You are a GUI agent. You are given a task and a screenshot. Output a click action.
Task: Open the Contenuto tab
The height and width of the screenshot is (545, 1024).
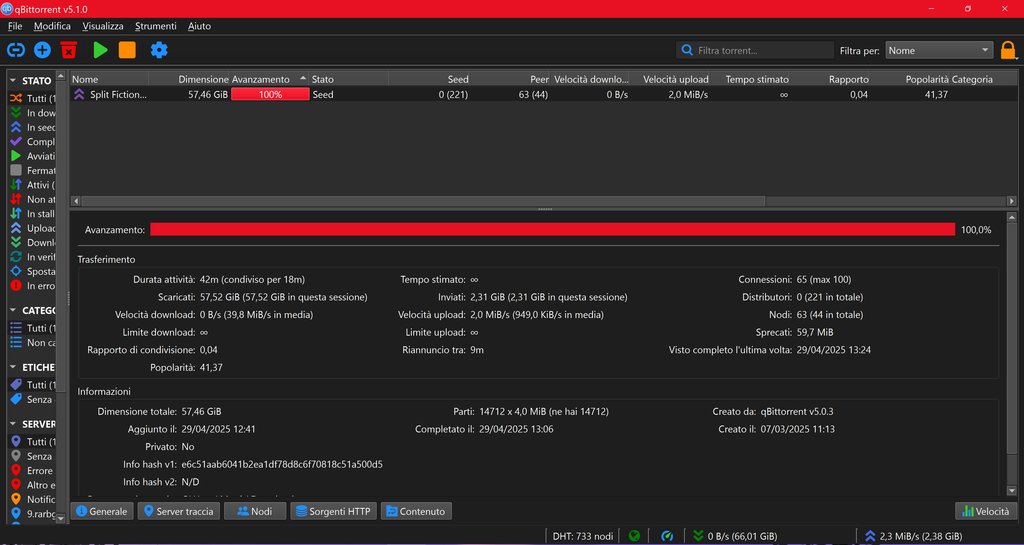click(415, 511)
